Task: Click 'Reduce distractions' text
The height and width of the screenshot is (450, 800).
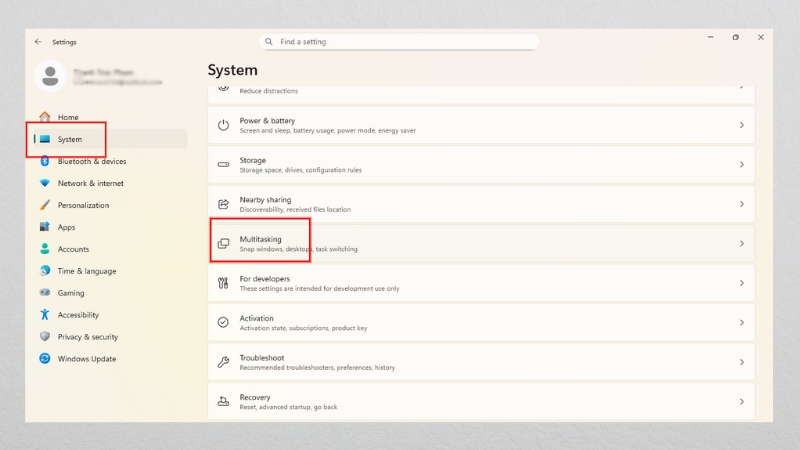Action: (268, 91)
